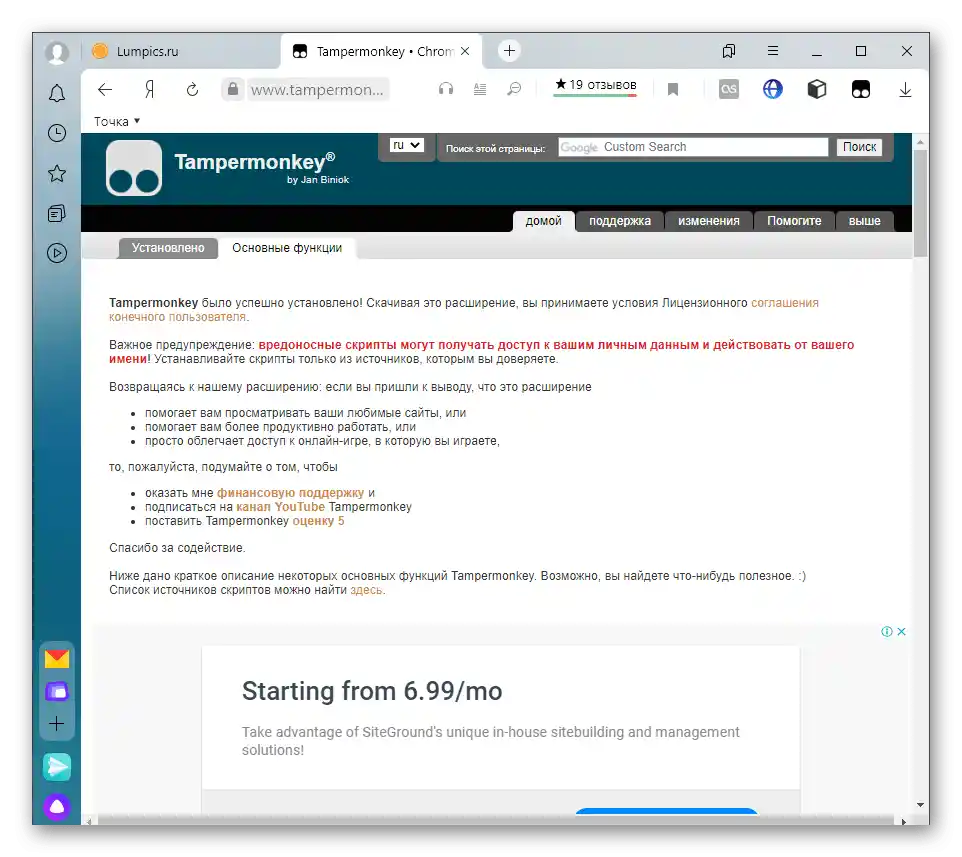Open the финансовую поддержку link
This screenshot has width=962, height=857.
coord(290,493)
